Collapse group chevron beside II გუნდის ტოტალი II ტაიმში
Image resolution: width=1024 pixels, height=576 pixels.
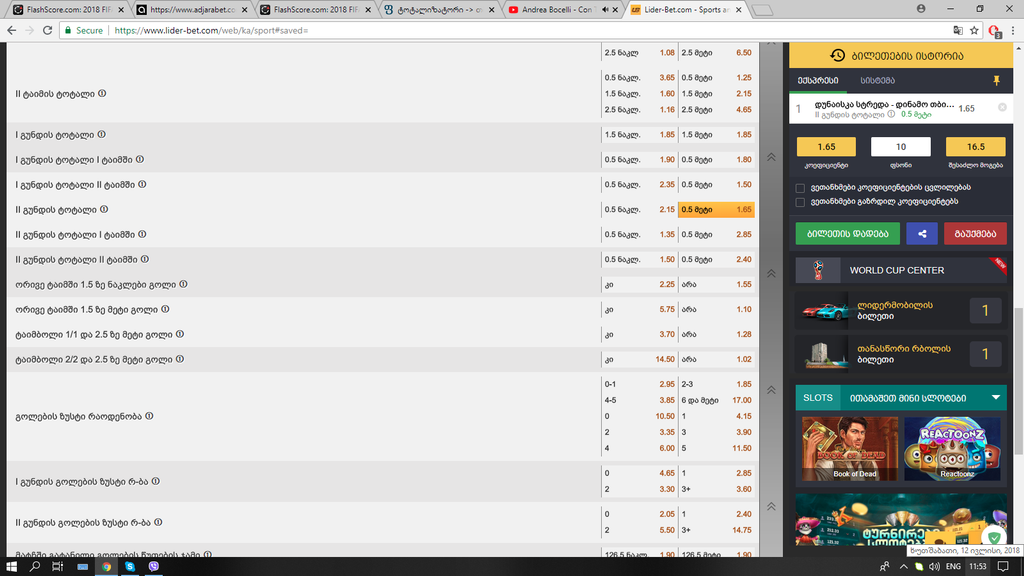[x=771, y=274]
